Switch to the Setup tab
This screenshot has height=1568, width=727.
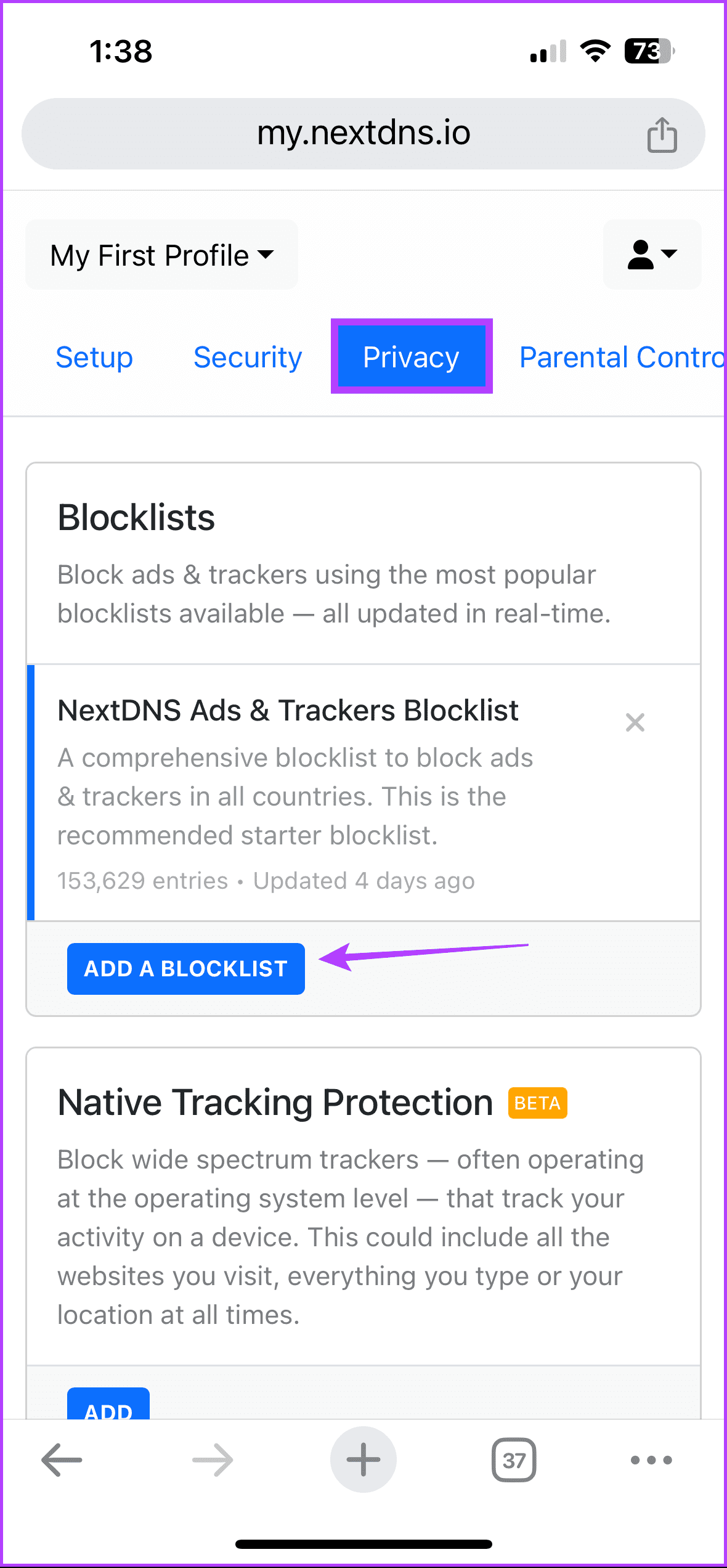(x=94, y=357)
